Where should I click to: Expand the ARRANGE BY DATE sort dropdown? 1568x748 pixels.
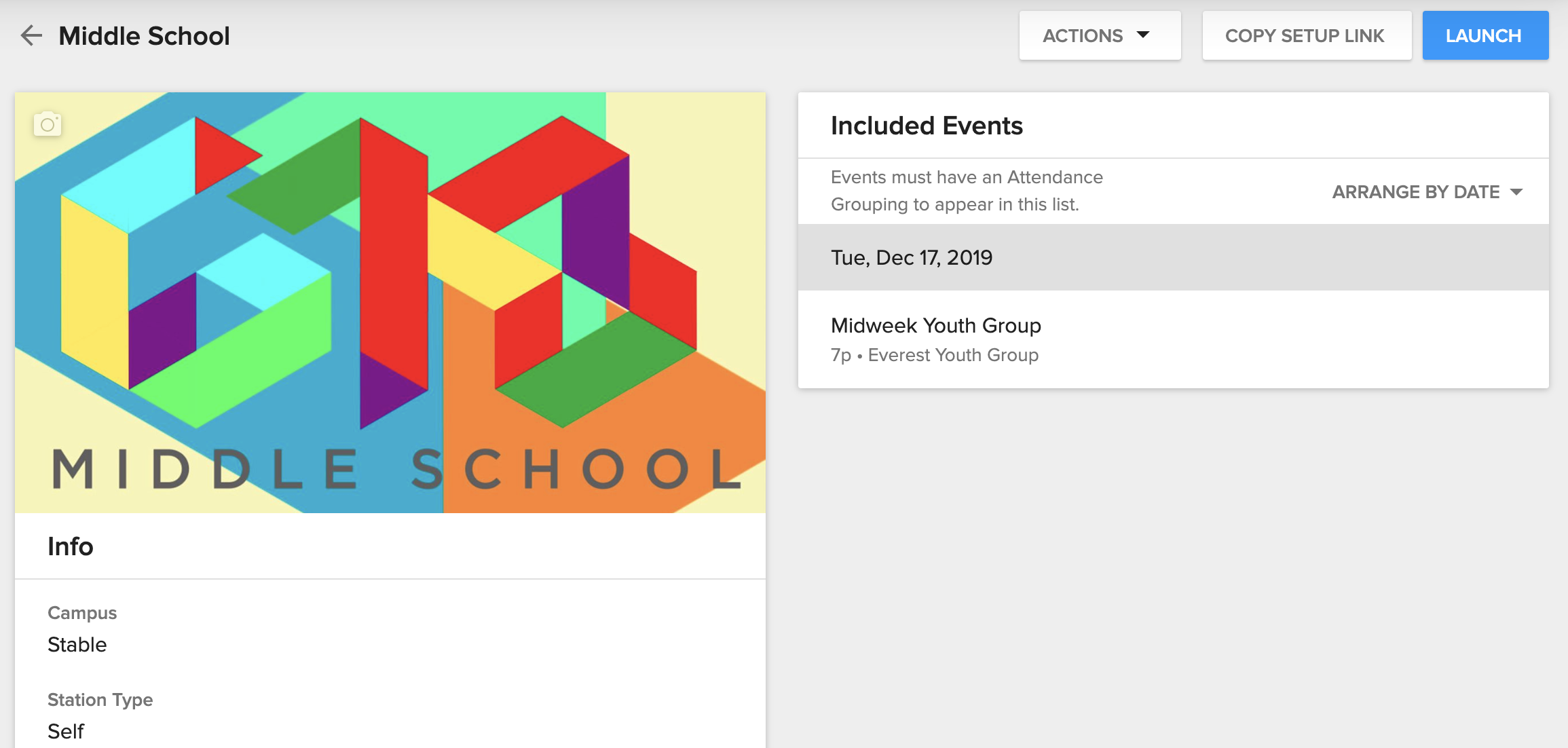click(x=1427, y=192)
